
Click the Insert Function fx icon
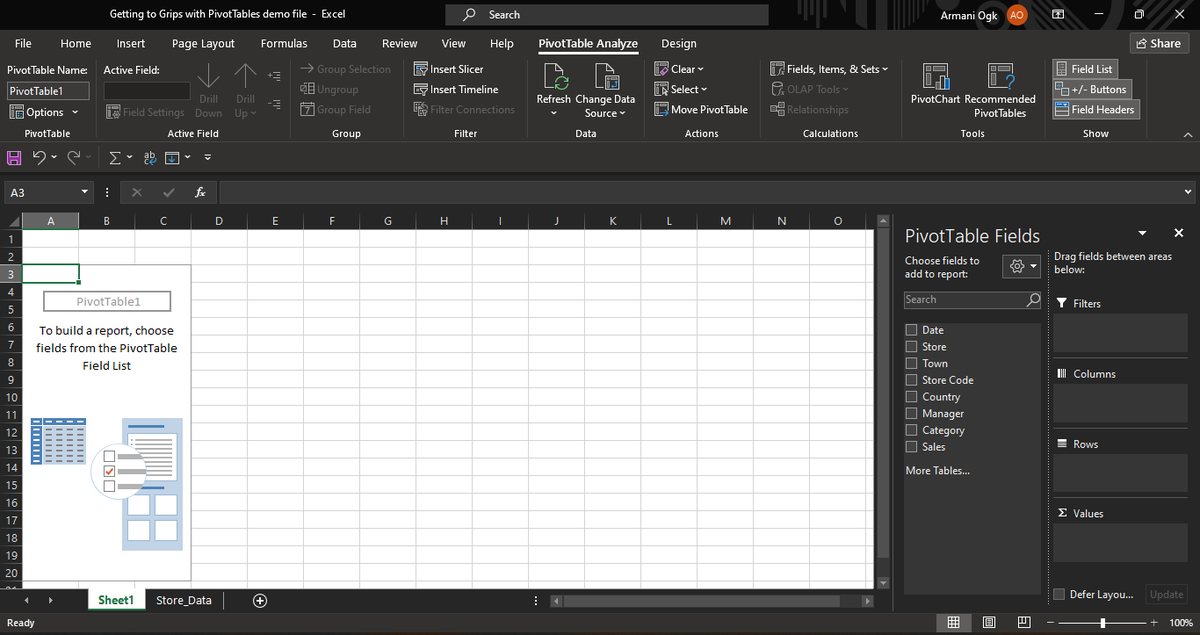pos(200,191)
